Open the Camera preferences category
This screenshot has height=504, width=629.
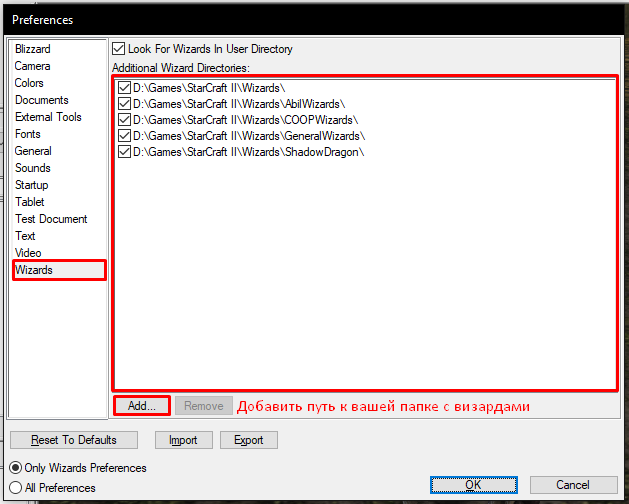(32, 66)
